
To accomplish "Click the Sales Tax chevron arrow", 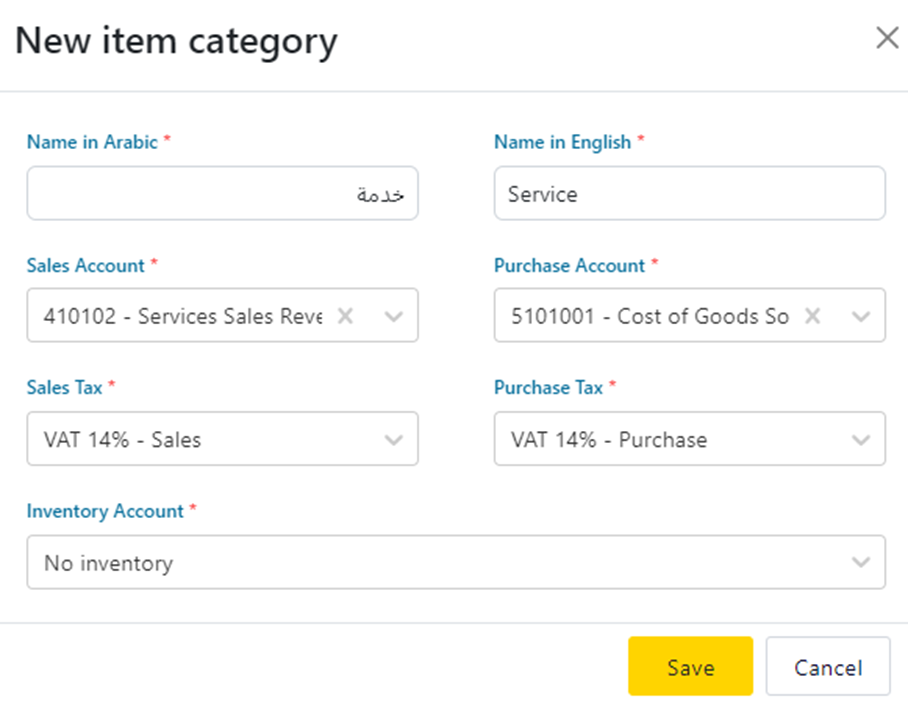I will tap(394, 439).
